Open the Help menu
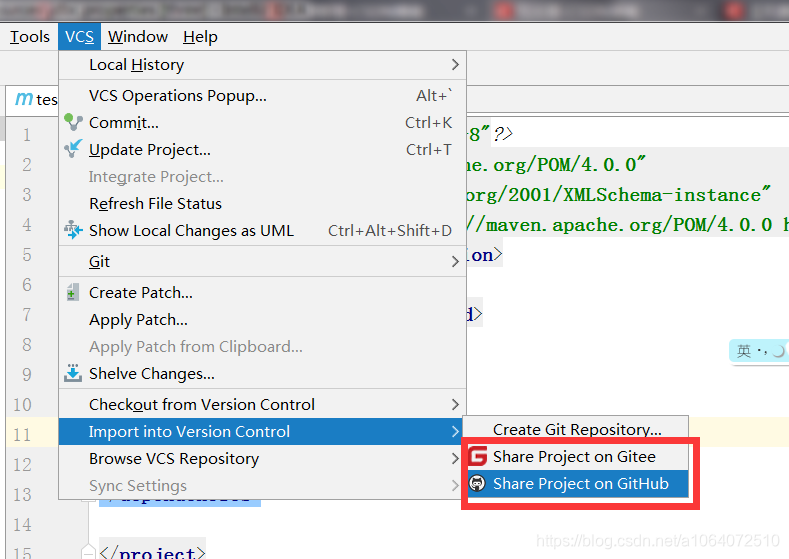The image size is (789, 559). (x=200, y=37)
